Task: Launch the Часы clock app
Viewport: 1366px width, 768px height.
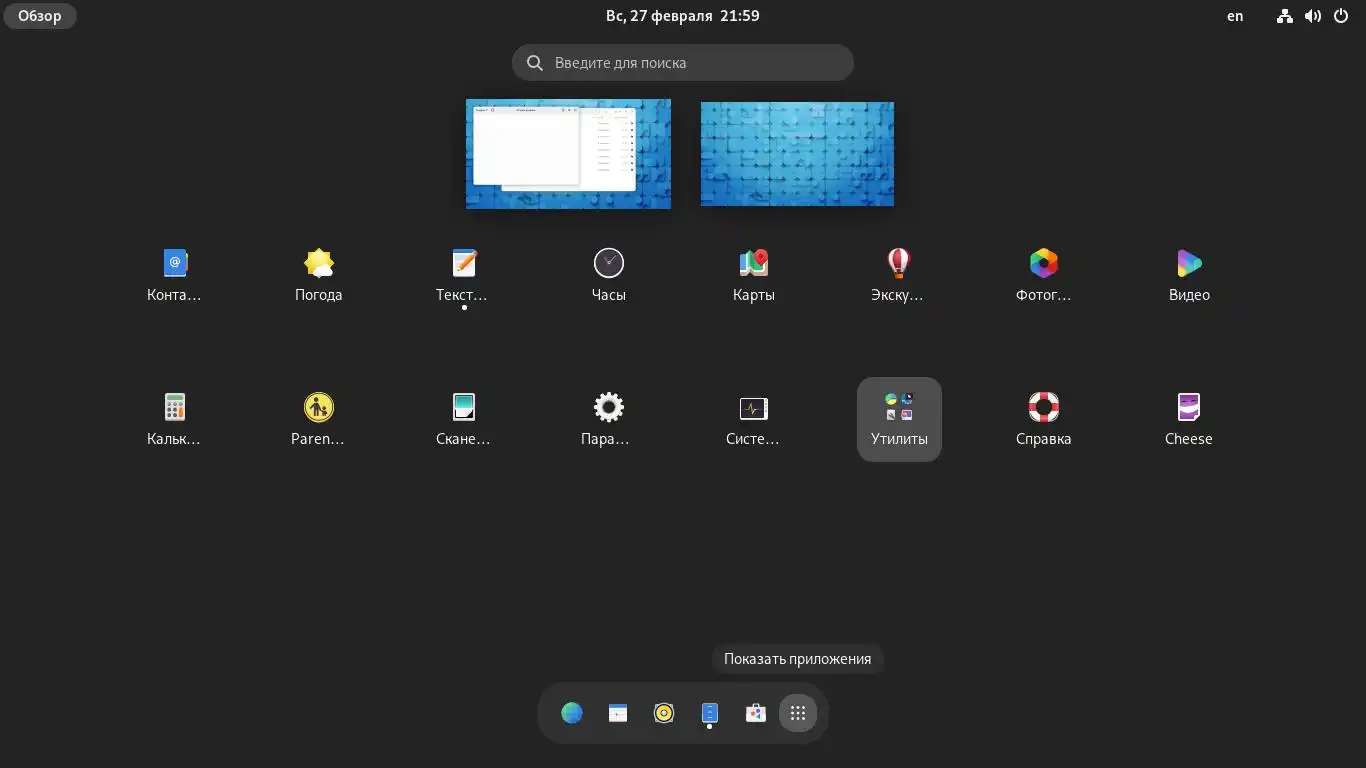Action: pos(608,275)
